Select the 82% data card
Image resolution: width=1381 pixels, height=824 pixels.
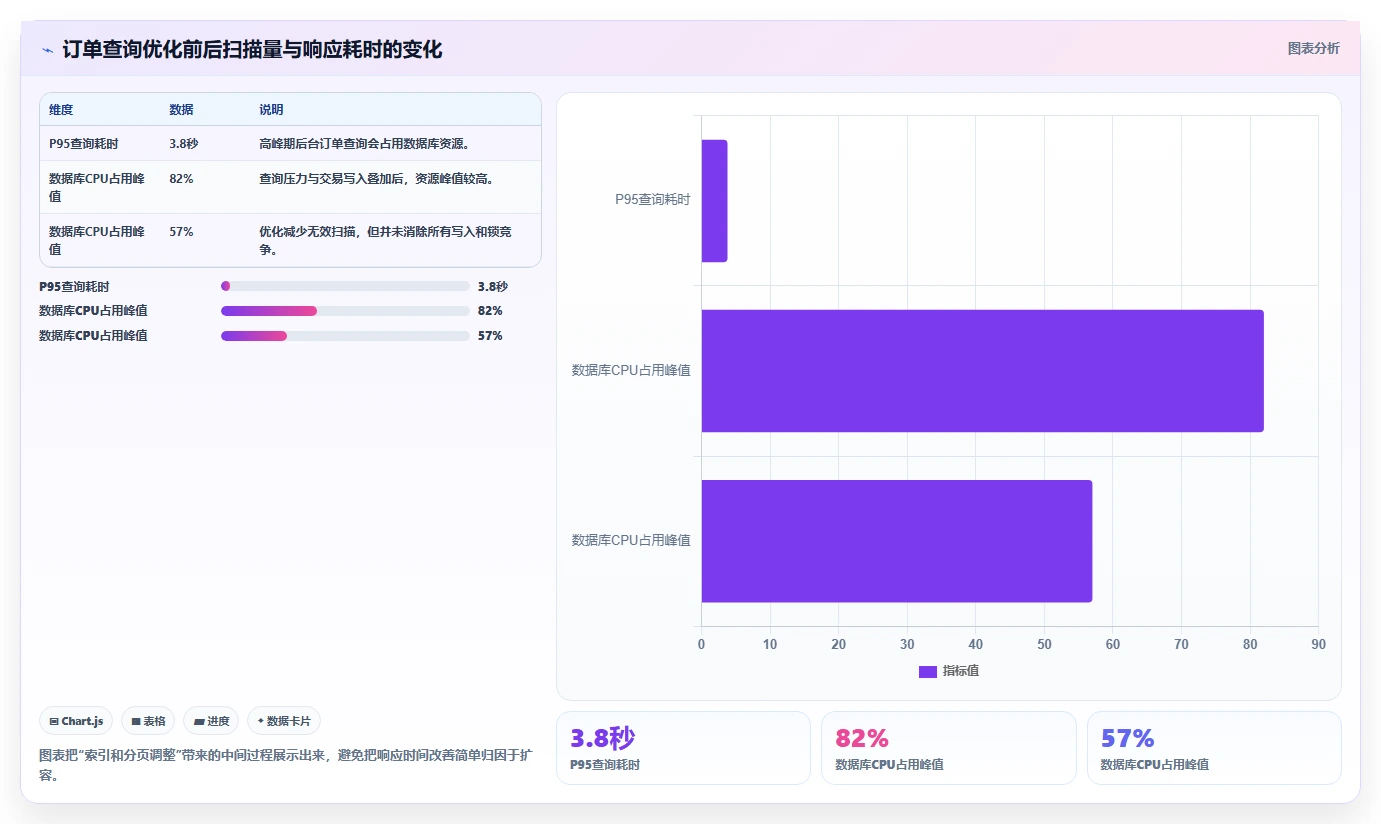(948, 748)
